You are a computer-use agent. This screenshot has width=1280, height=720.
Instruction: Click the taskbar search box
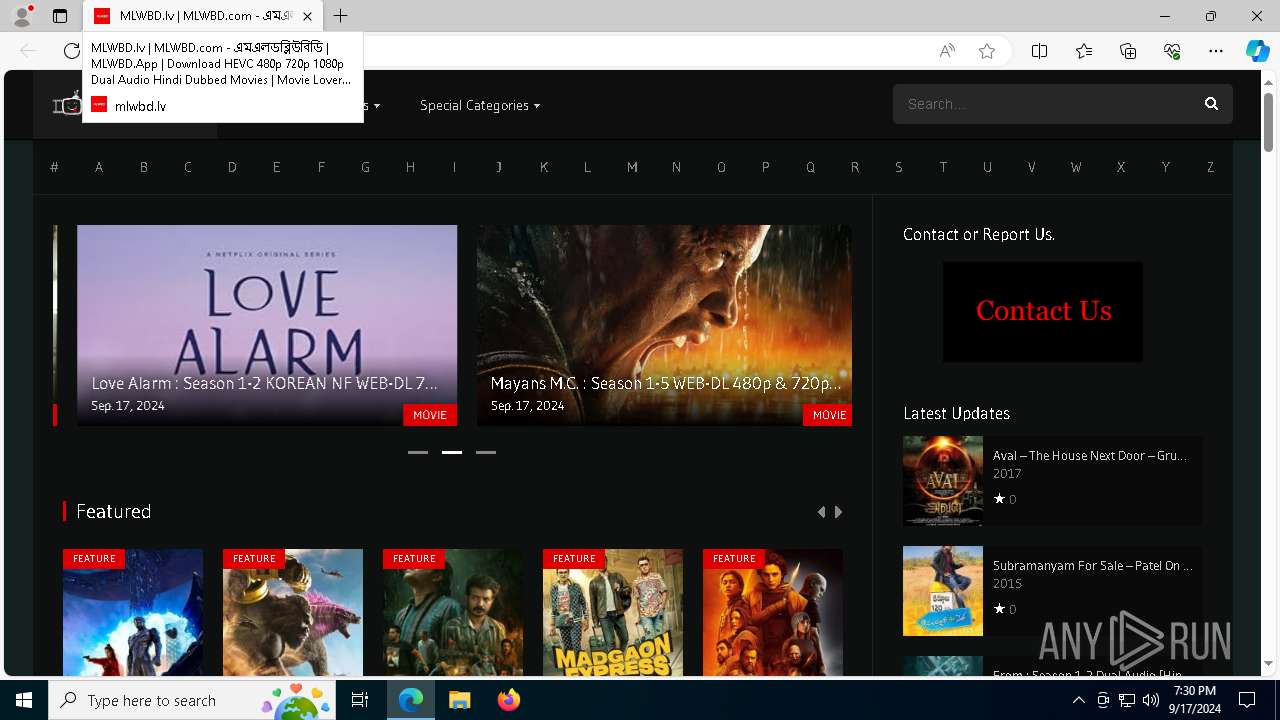[x=194, y=700]
